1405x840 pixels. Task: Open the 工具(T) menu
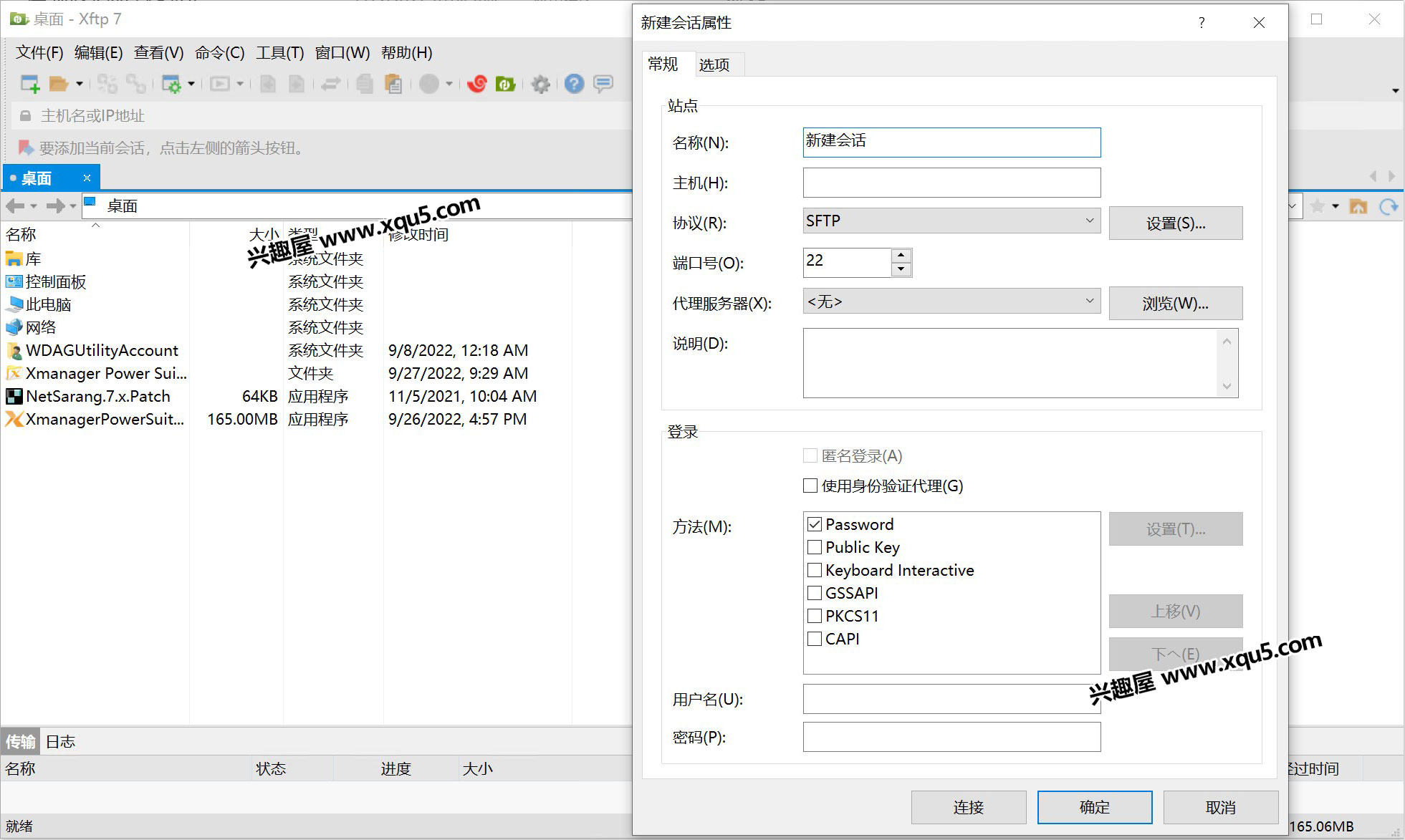279,53
